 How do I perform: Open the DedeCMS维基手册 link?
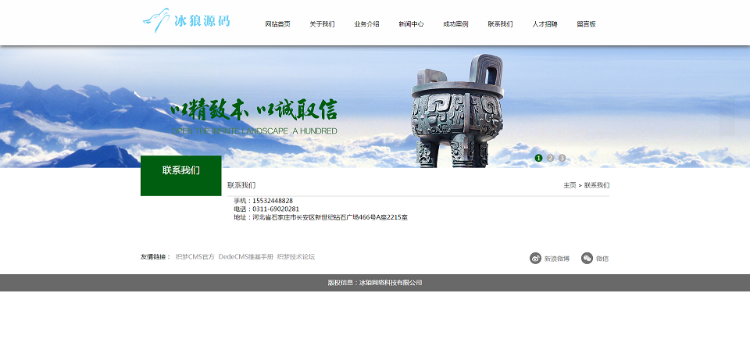246,257
